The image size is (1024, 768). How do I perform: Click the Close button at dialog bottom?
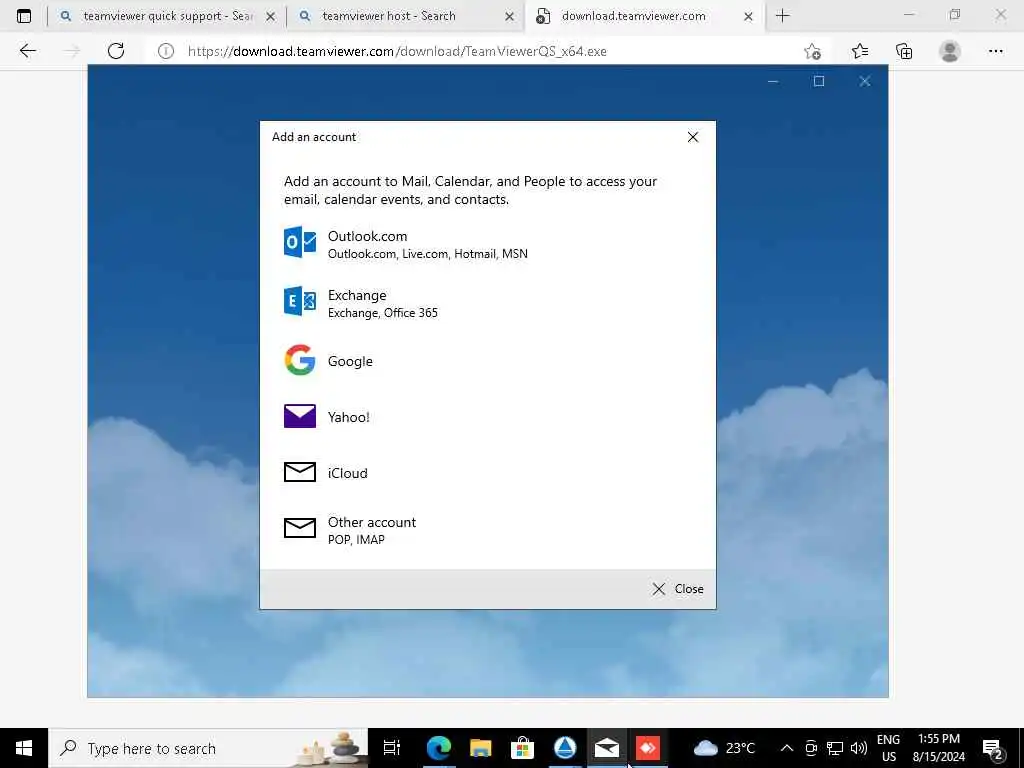pyautogui.click(x=678, y=589)
